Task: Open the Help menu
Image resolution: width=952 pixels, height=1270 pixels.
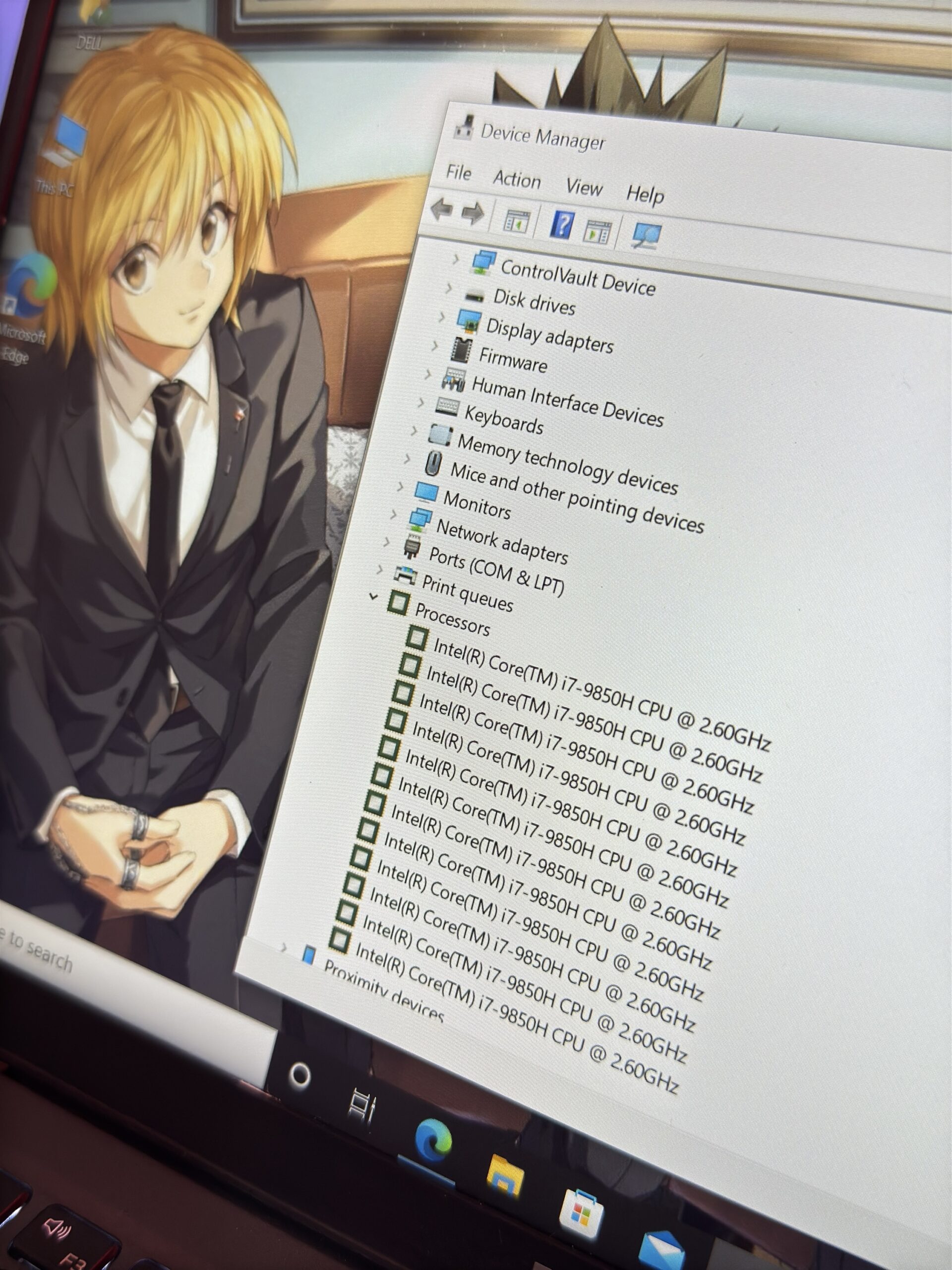Action: coord(646,194)
